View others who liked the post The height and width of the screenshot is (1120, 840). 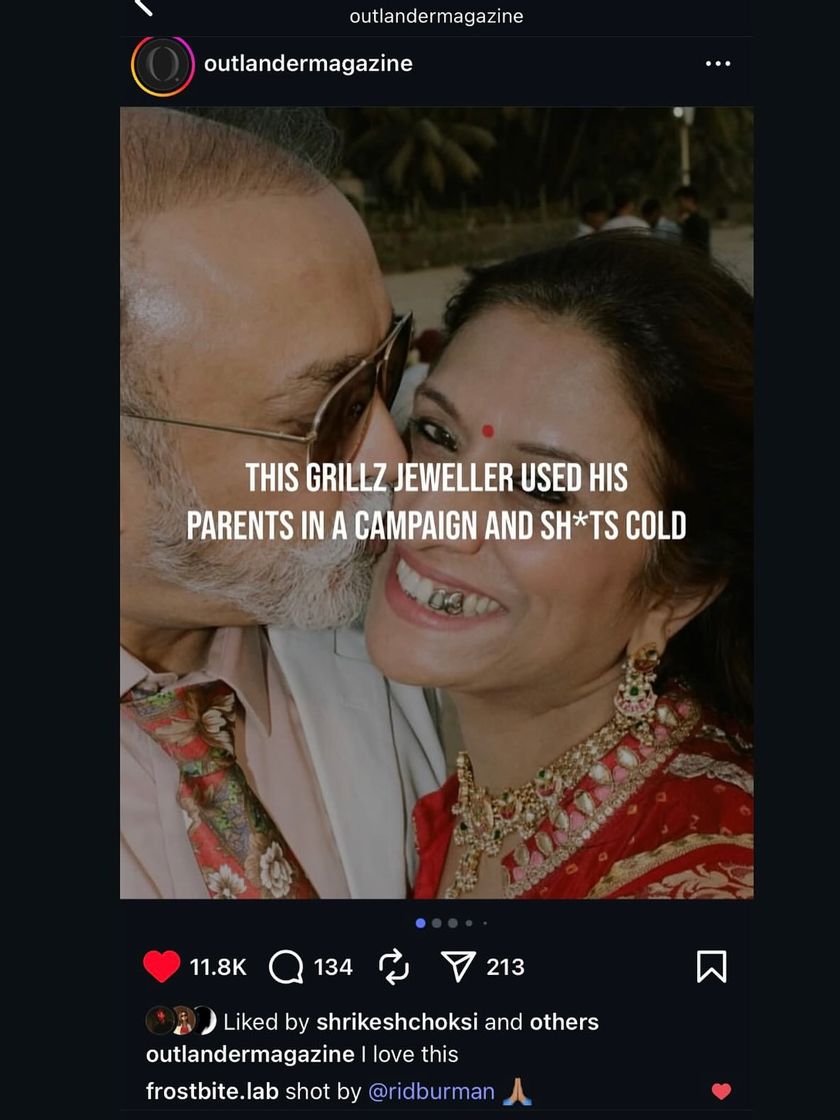point(564,1022)
